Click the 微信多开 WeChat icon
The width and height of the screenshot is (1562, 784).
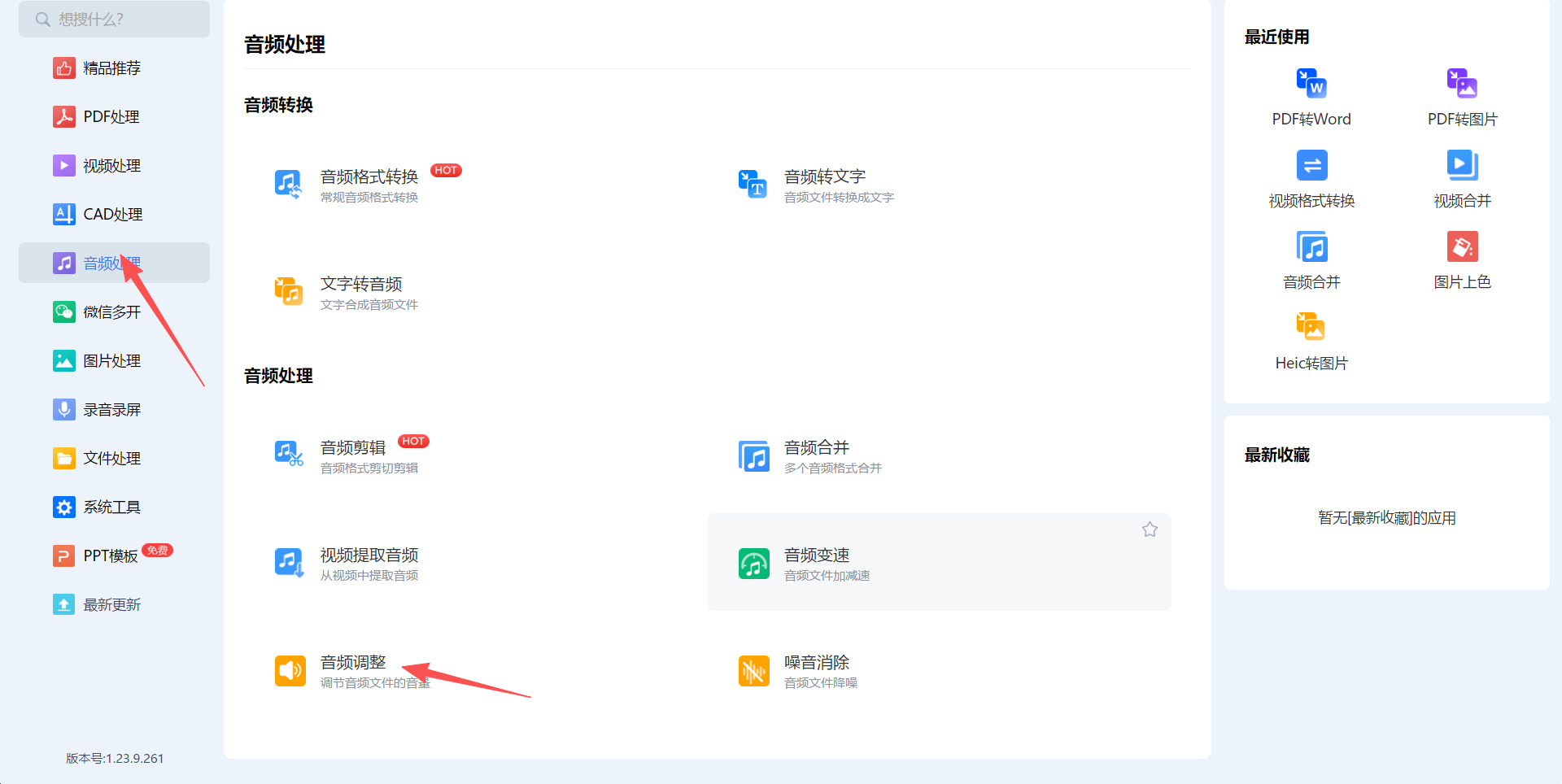[x=64, y=311]
